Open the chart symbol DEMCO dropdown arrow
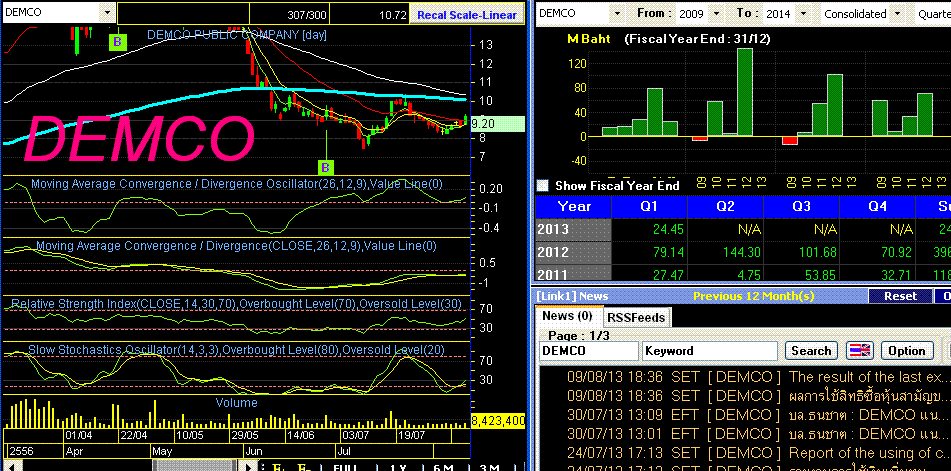Screen dimensions: 951x471 click(107, 13)
